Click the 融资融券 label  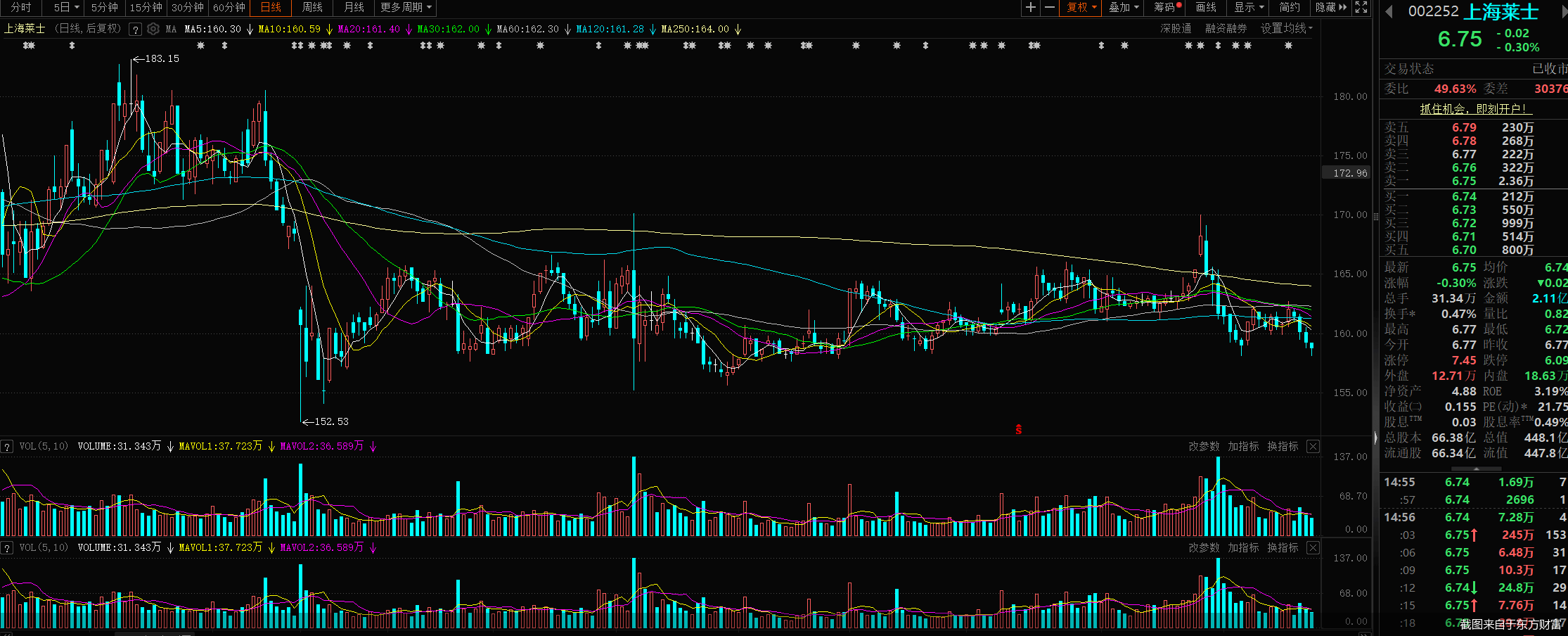tap(1226, 28)
